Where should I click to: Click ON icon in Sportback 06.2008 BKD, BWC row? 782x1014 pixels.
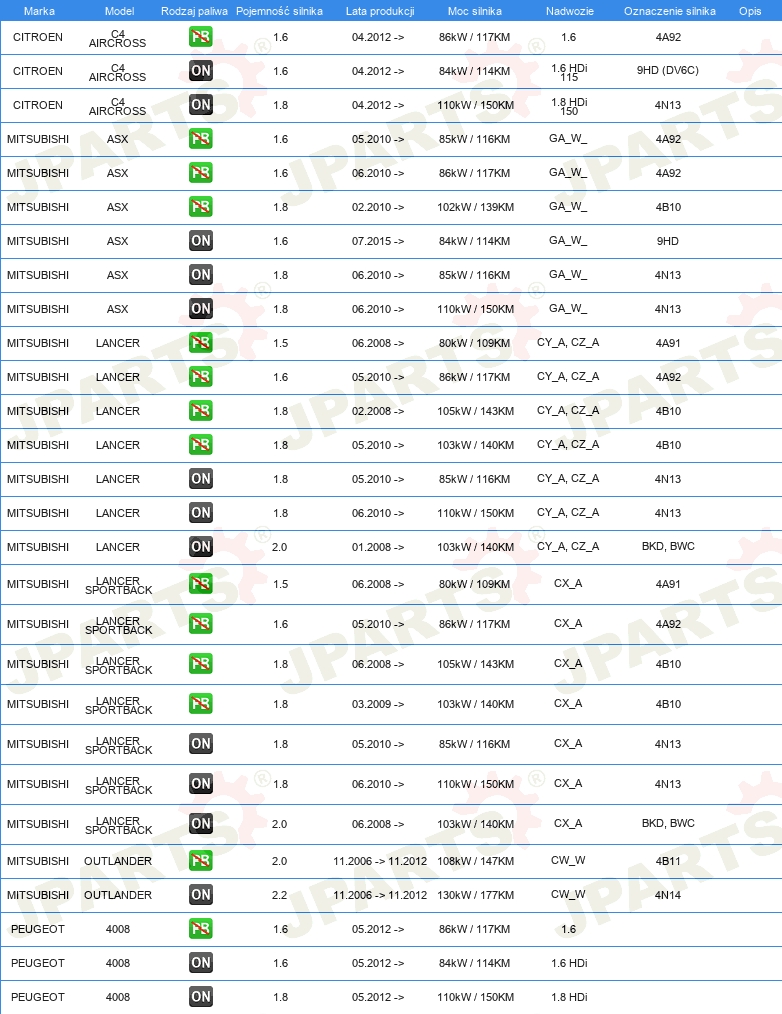click(x=201, y=824)
